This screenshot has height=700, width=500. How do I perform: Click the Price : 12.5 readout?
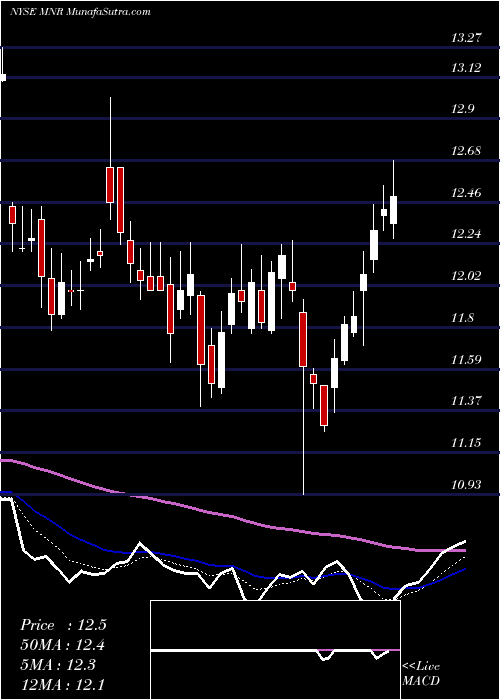tap(63, 625)
